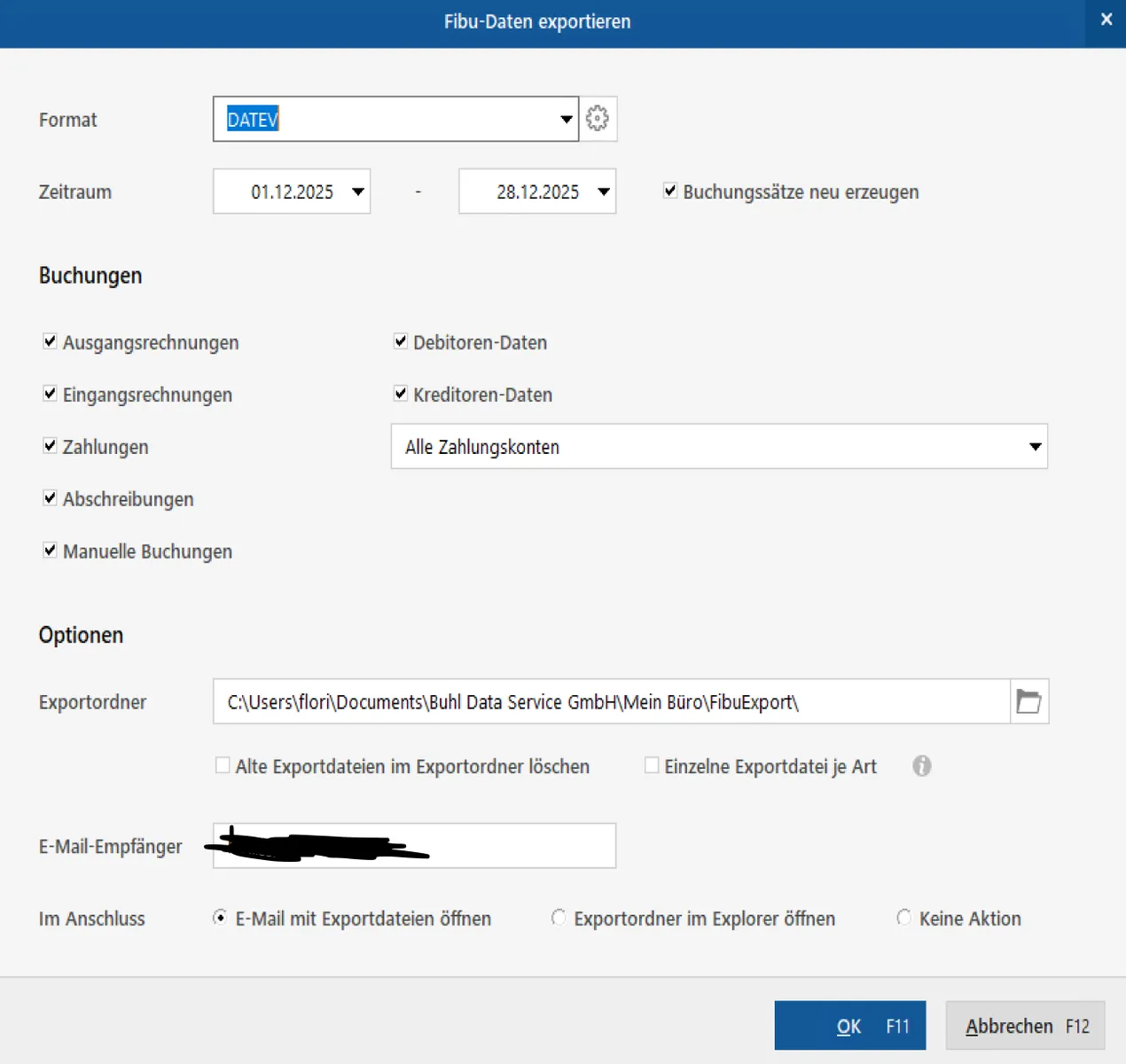Click the OK button
Viewport: 1126px width, 1064px height.
(849, 1026)
